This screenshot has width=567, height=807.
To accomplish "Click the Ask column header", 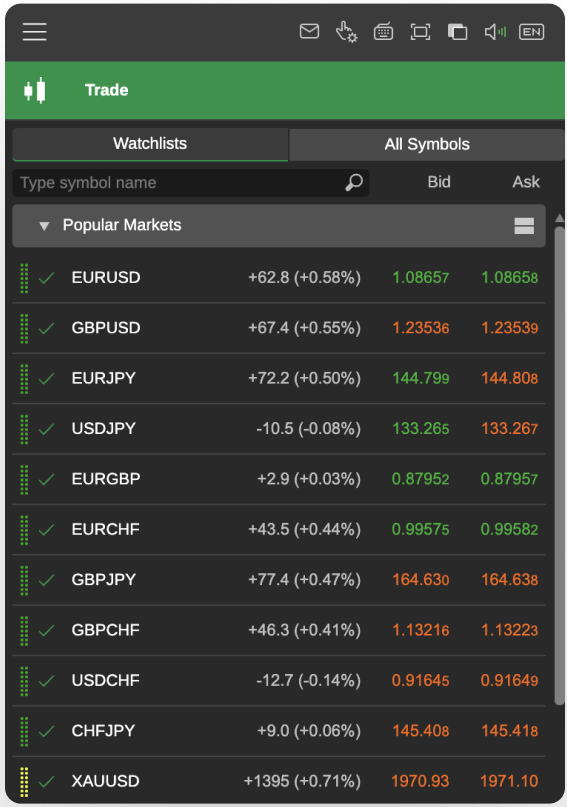I will pyautogui.click(x=526, y=182).
